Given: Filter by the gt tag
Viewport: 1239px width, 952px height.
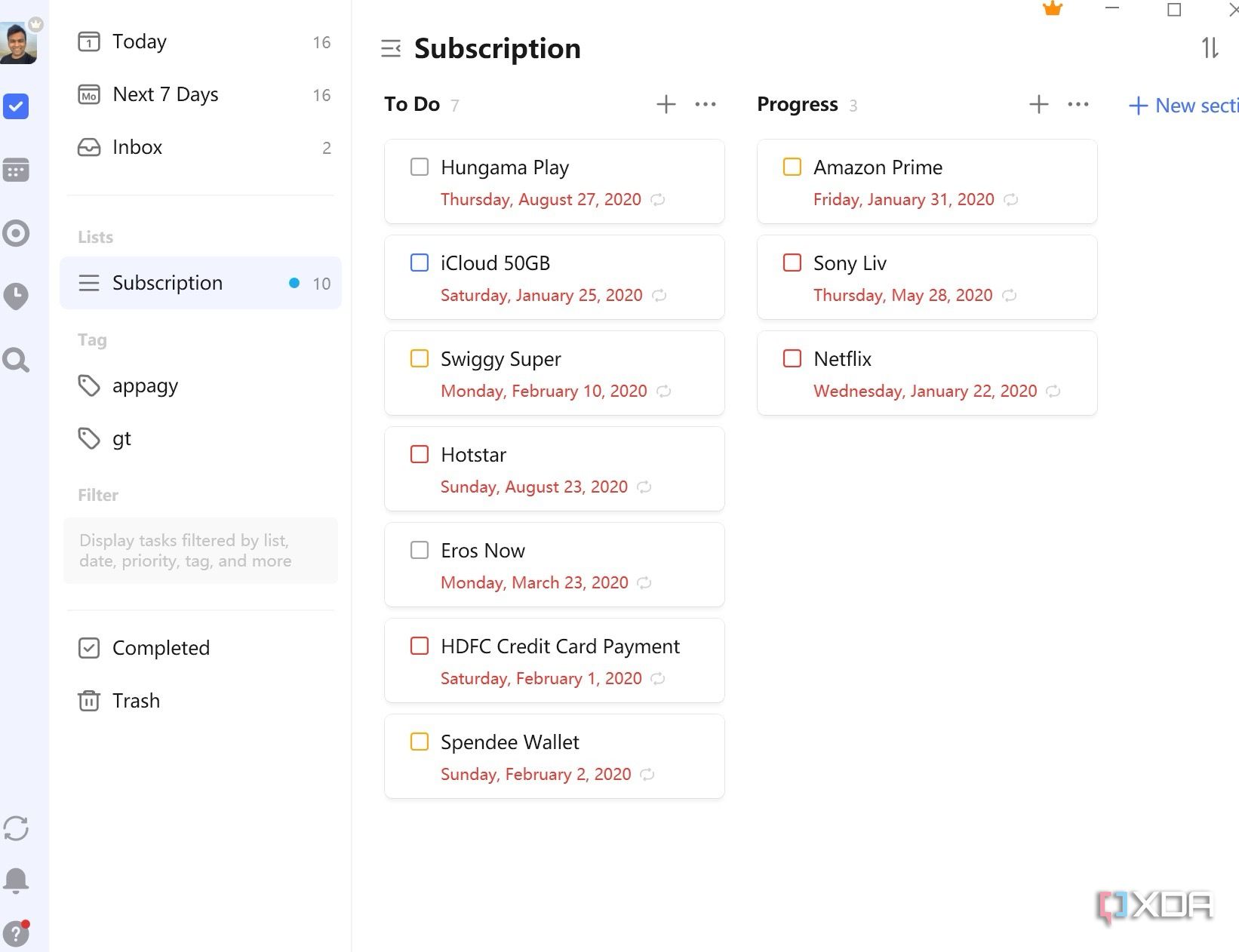Looking at the screenshot, I should pyautogui.click(x=201, y=439).
